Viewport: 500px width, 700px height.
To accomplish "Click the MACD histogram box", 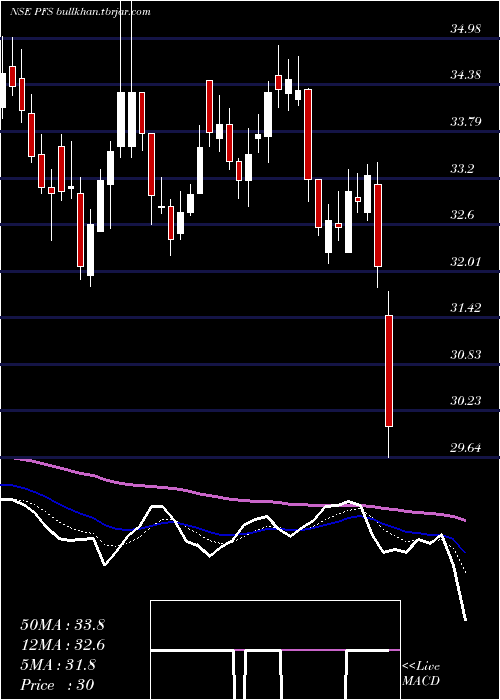I will [x=275, y=650].
